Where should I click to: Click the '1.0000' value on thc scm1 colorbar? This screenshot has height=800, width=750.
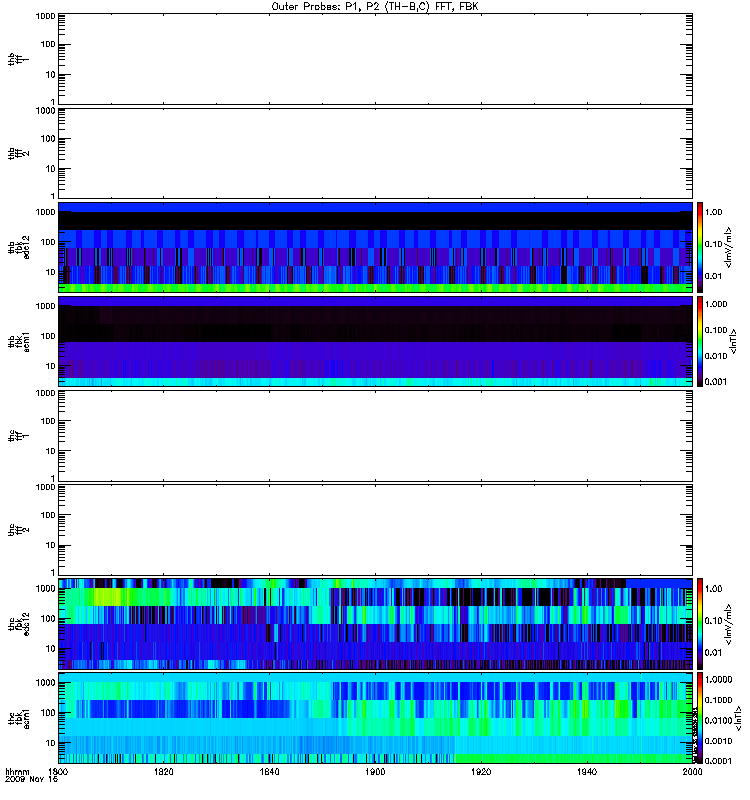click(x=718, y=680)
